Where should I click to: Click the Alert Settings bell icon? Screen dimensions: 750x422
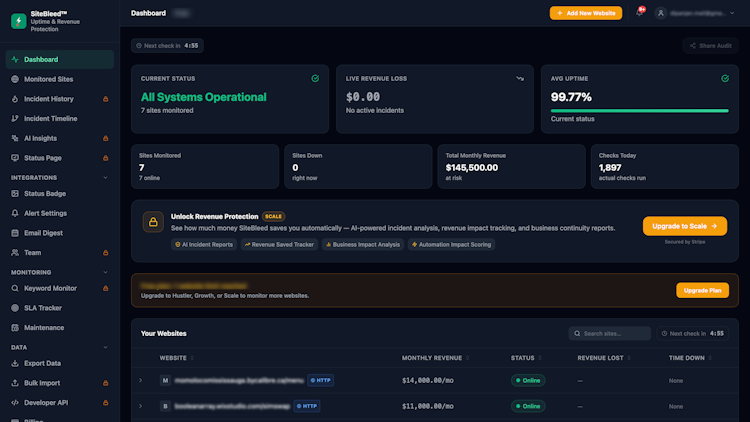[x=15, y=213]
